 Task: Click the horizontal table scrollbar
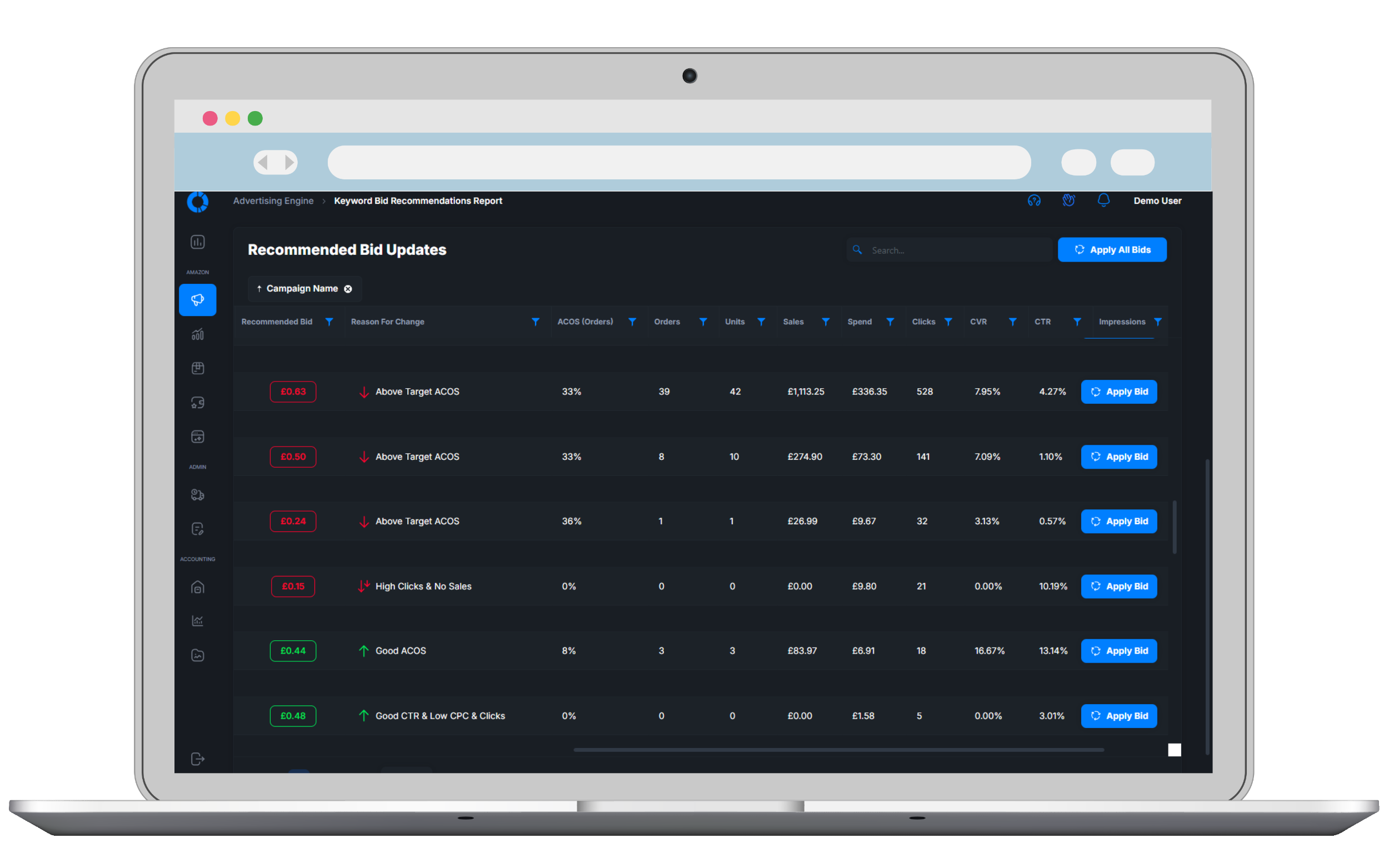click(x=838, y=750)
